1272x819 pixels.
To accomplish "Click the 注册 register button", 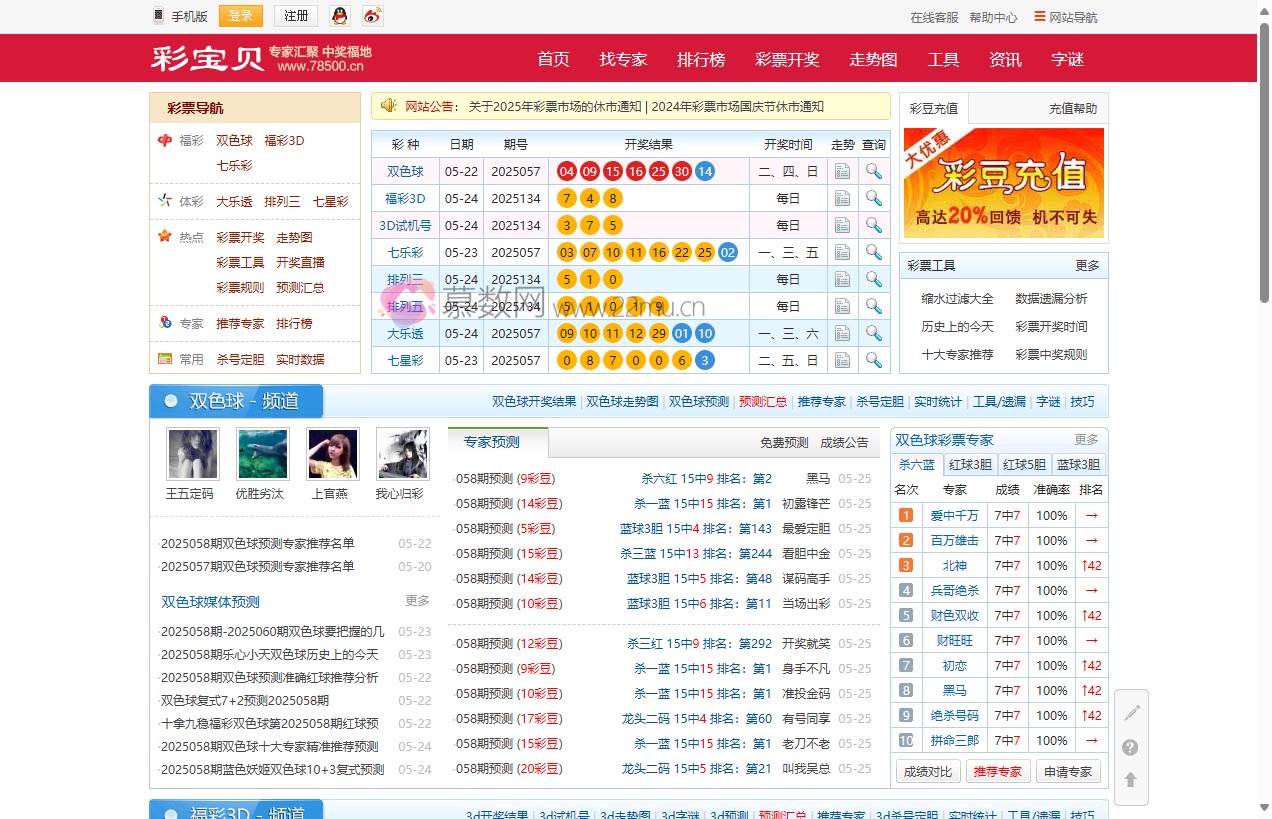I will (294, 15).
